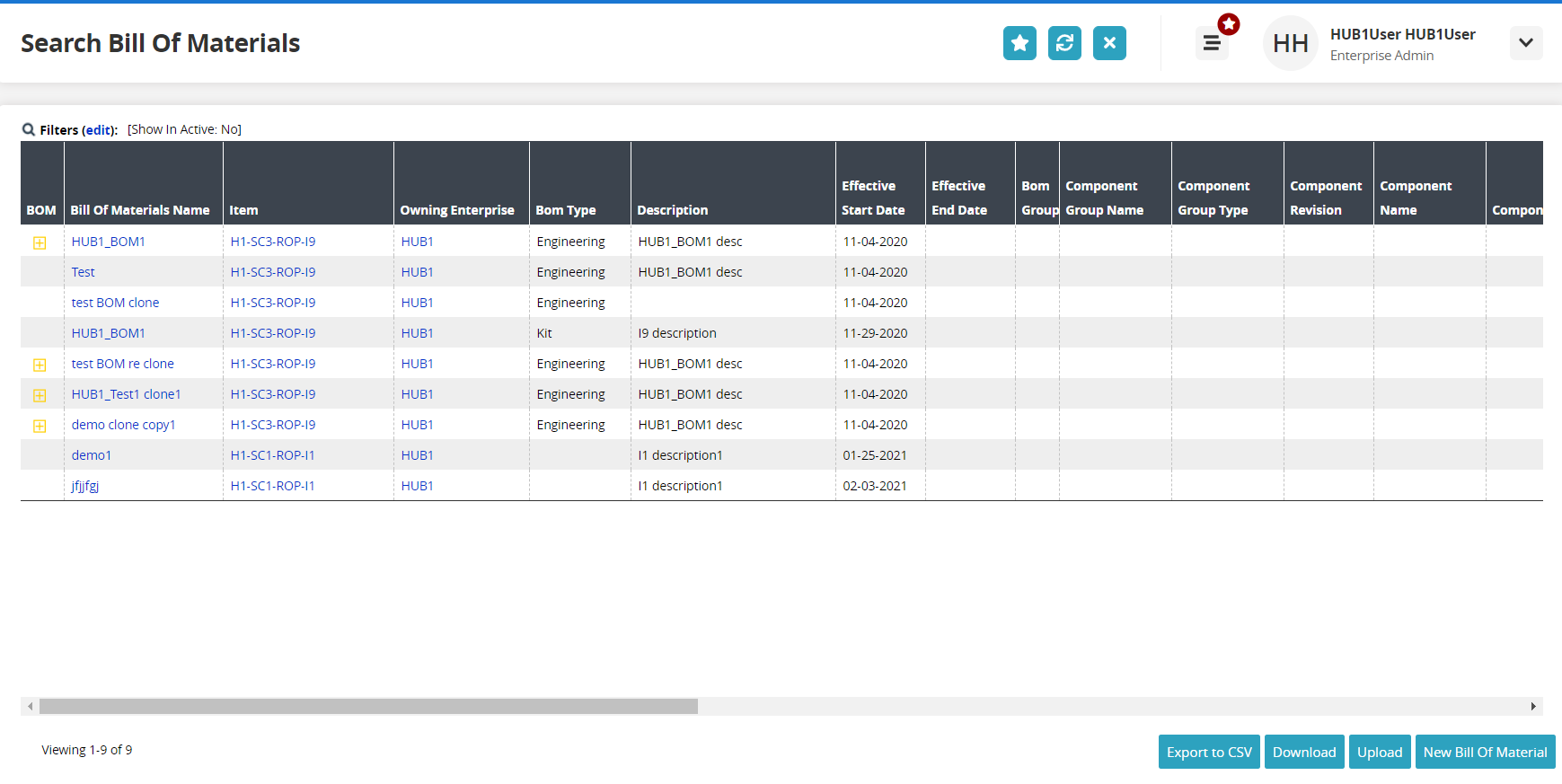The width and height of the screenshot is (1562, 784).
Task: Expand the test BOM re clone row
Action: (40, 365)
